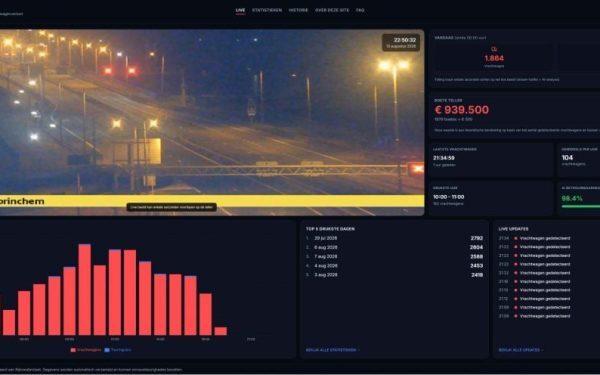Click the 21:34:59 last truck time

coord(444,158)
